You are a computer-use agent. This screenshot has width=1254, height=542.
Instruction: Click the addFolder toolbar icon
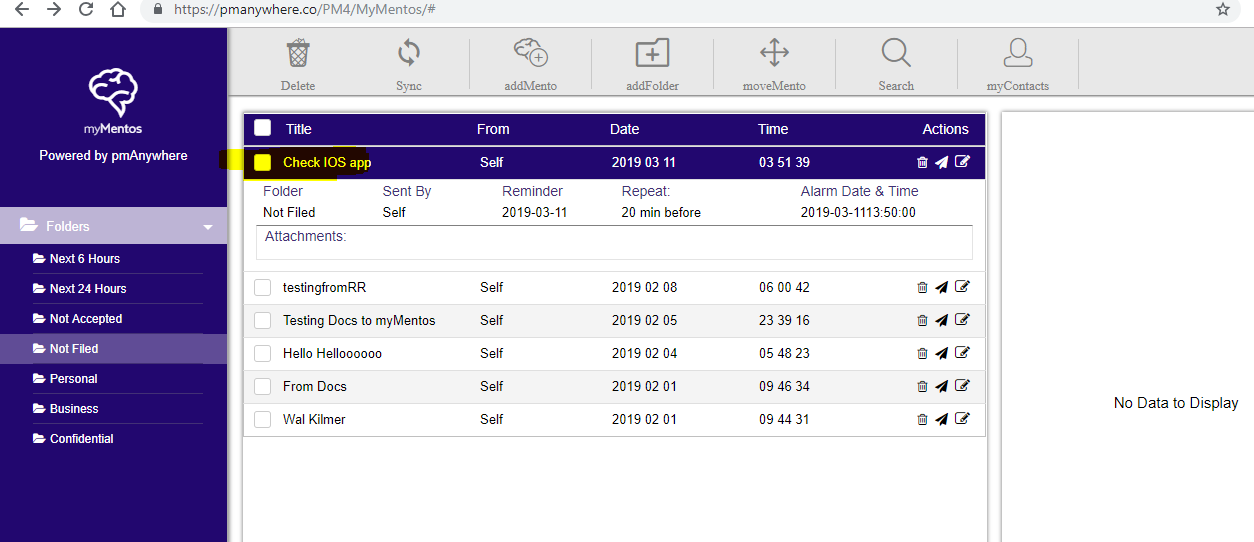[x=652, y=54]
